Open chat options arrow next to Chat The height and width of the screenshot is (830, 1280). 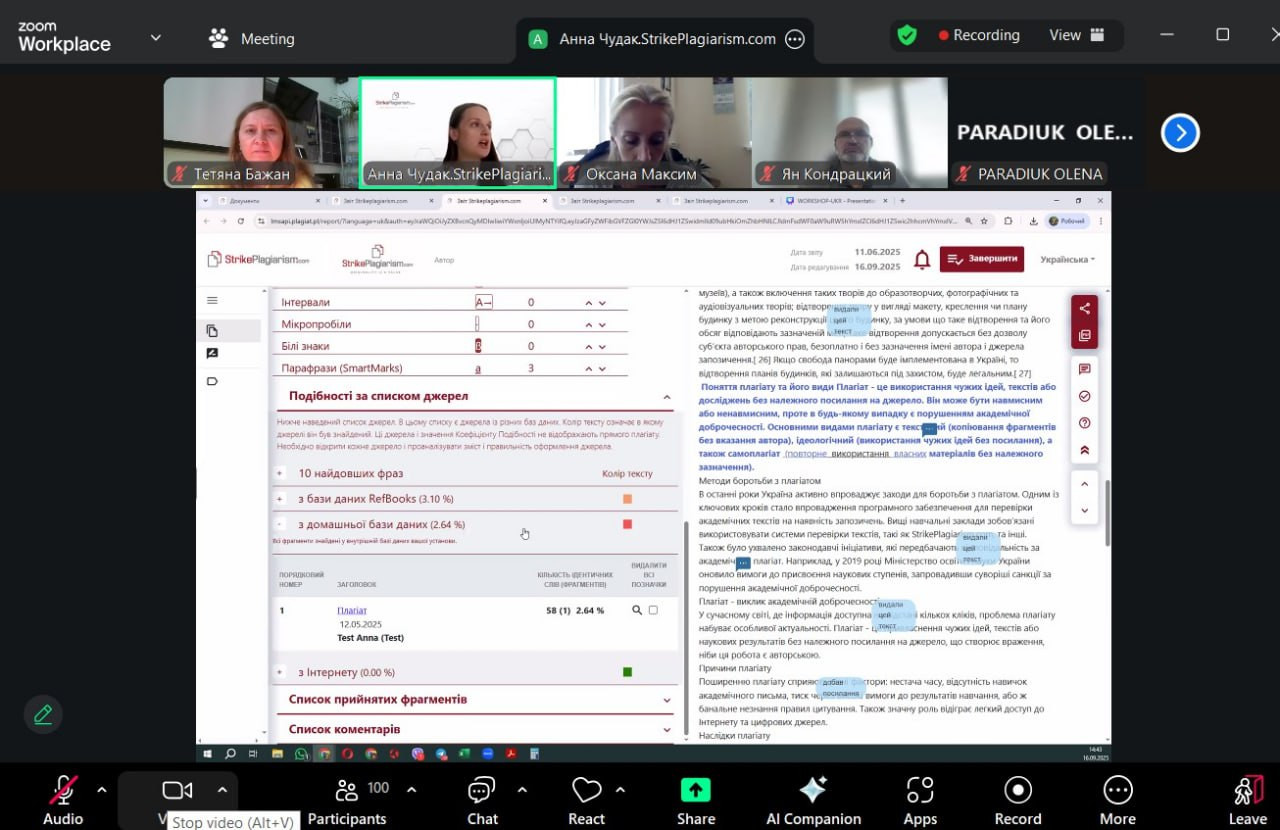(x=522, y=790)
